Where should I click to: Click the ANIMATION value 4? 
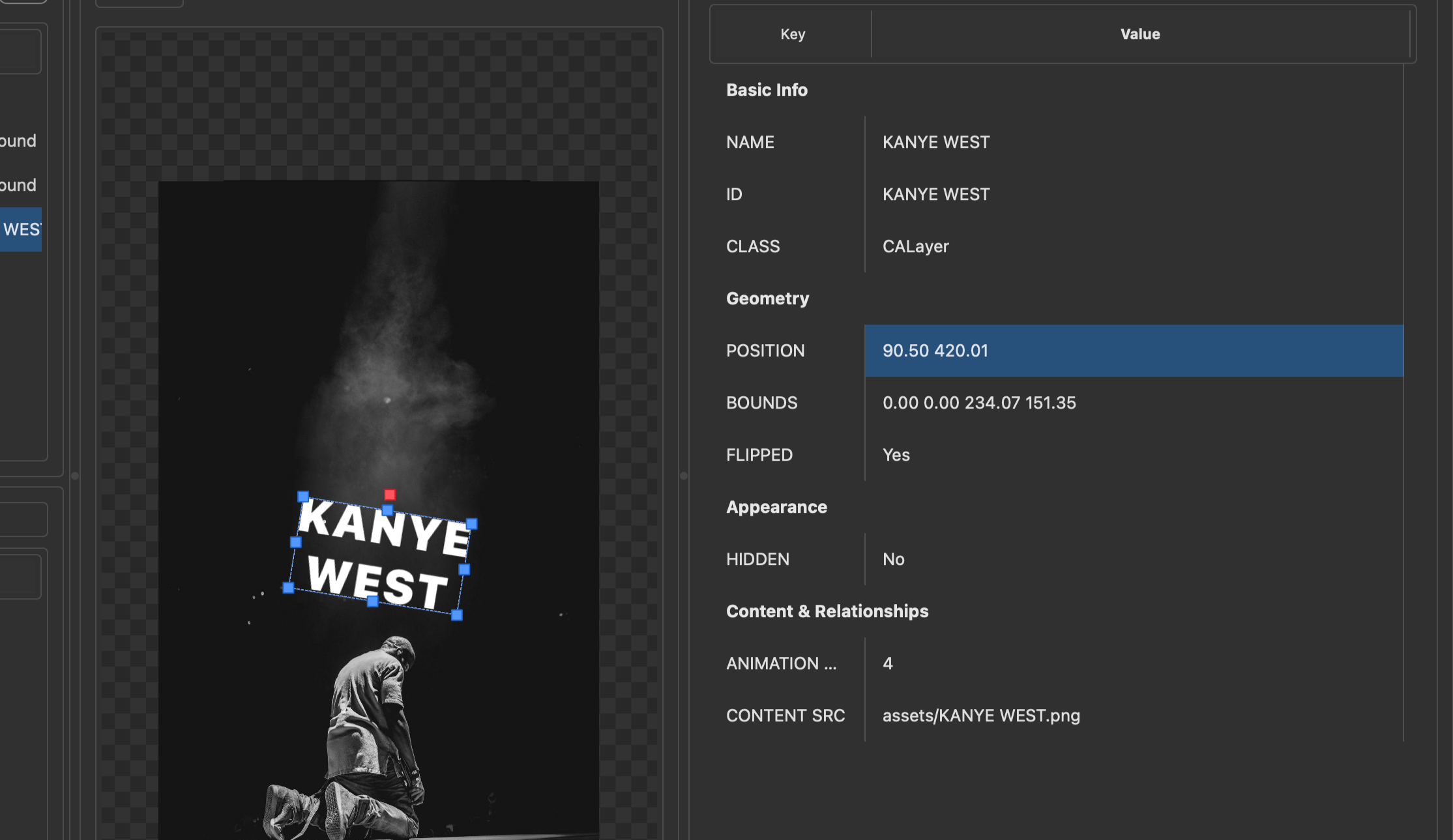[x=888, y=663]
